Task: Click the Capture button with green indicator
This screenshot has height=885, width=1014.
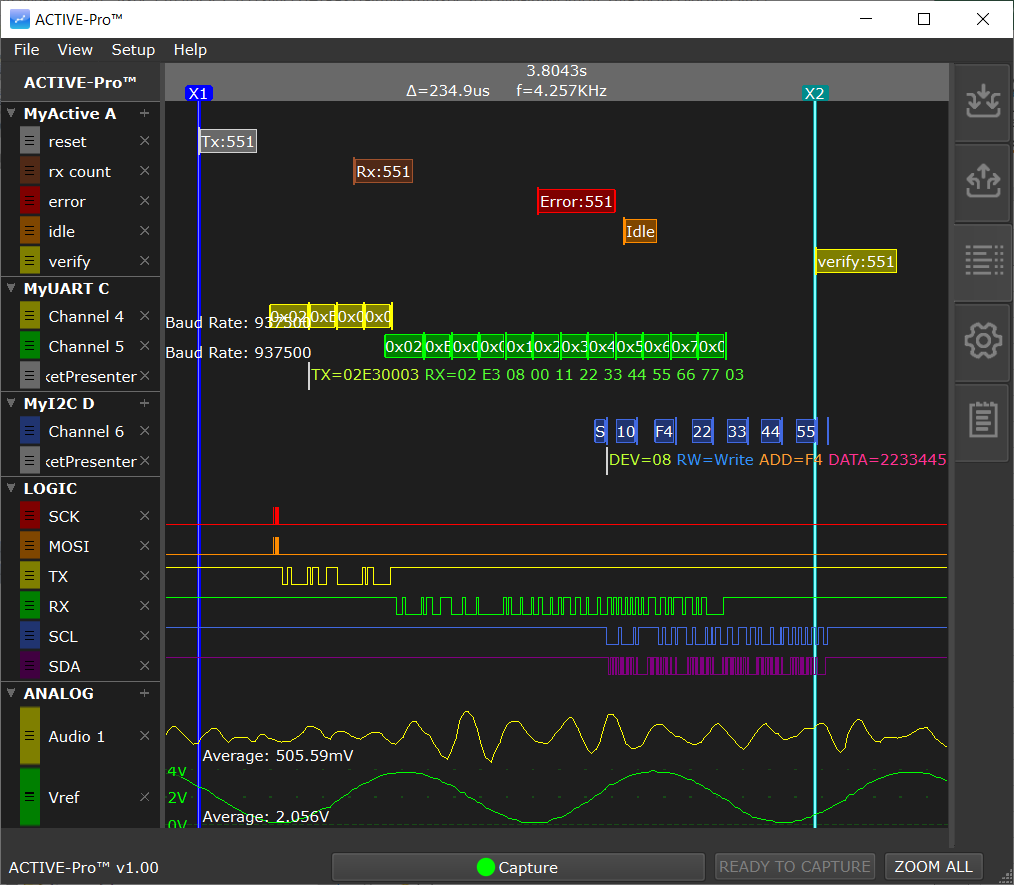Action: pos(518,866)
